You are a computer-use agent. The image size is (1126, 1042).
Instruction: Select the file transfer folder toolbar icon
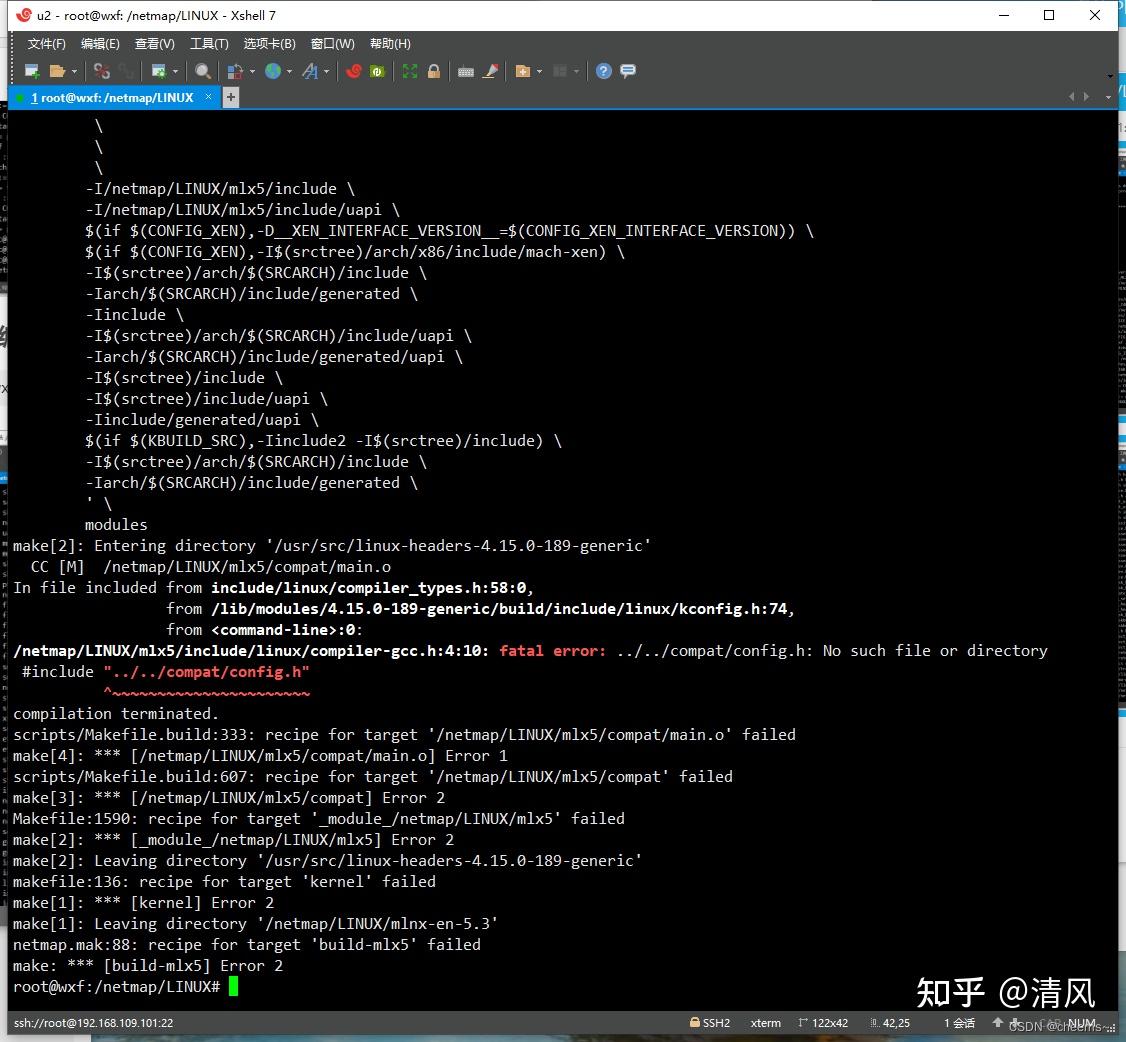524,71
